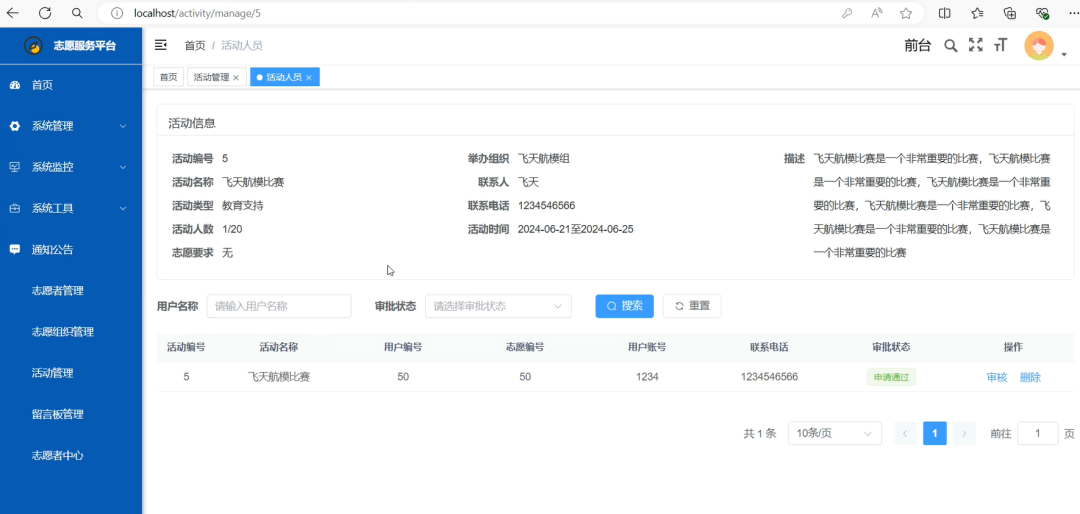Expand the 系统工具 submenu arrow

click(x=123, y=209)
